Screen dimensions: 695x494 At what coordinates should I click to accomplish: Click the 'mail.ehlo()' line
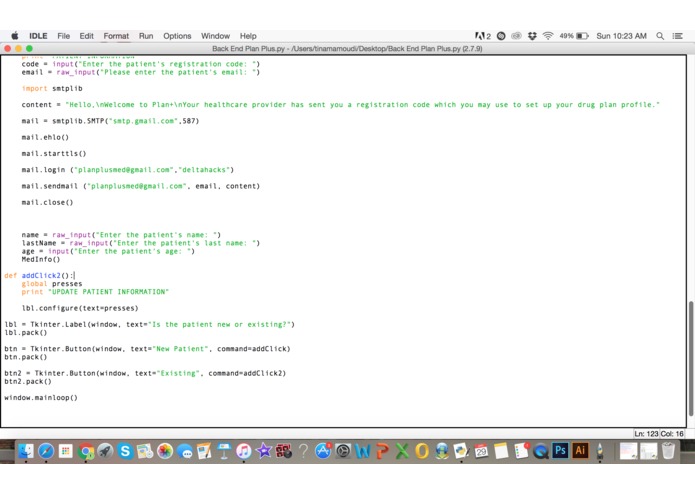click(x=45, y=137)
